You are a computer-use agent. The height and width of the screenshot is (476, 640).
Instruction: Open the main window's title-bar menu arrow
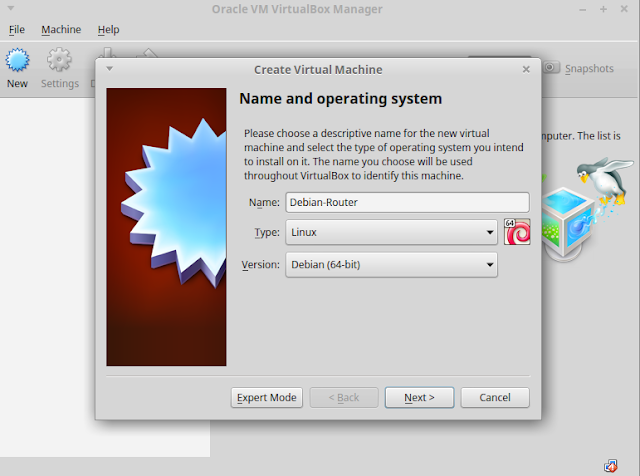click(11, 8)
